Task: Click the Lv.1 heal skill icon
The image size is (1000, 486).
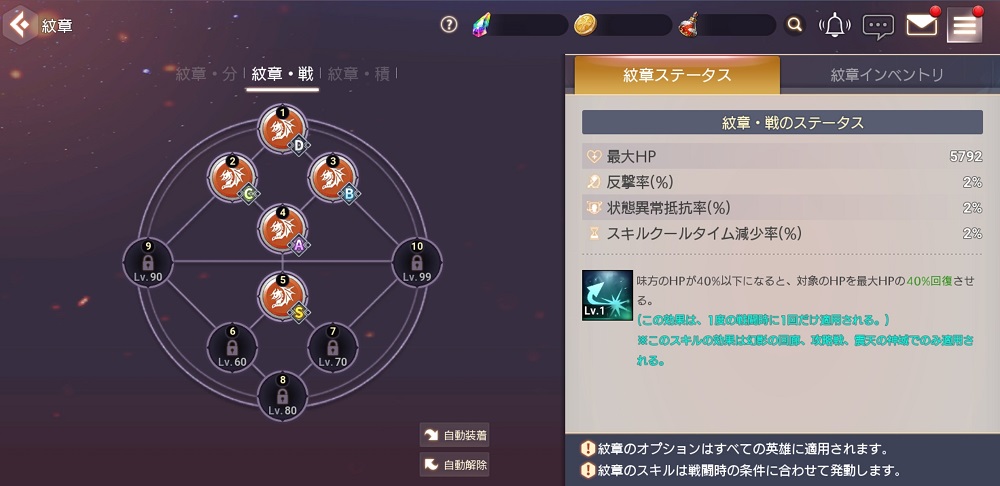Action: (x=607, y=295)
